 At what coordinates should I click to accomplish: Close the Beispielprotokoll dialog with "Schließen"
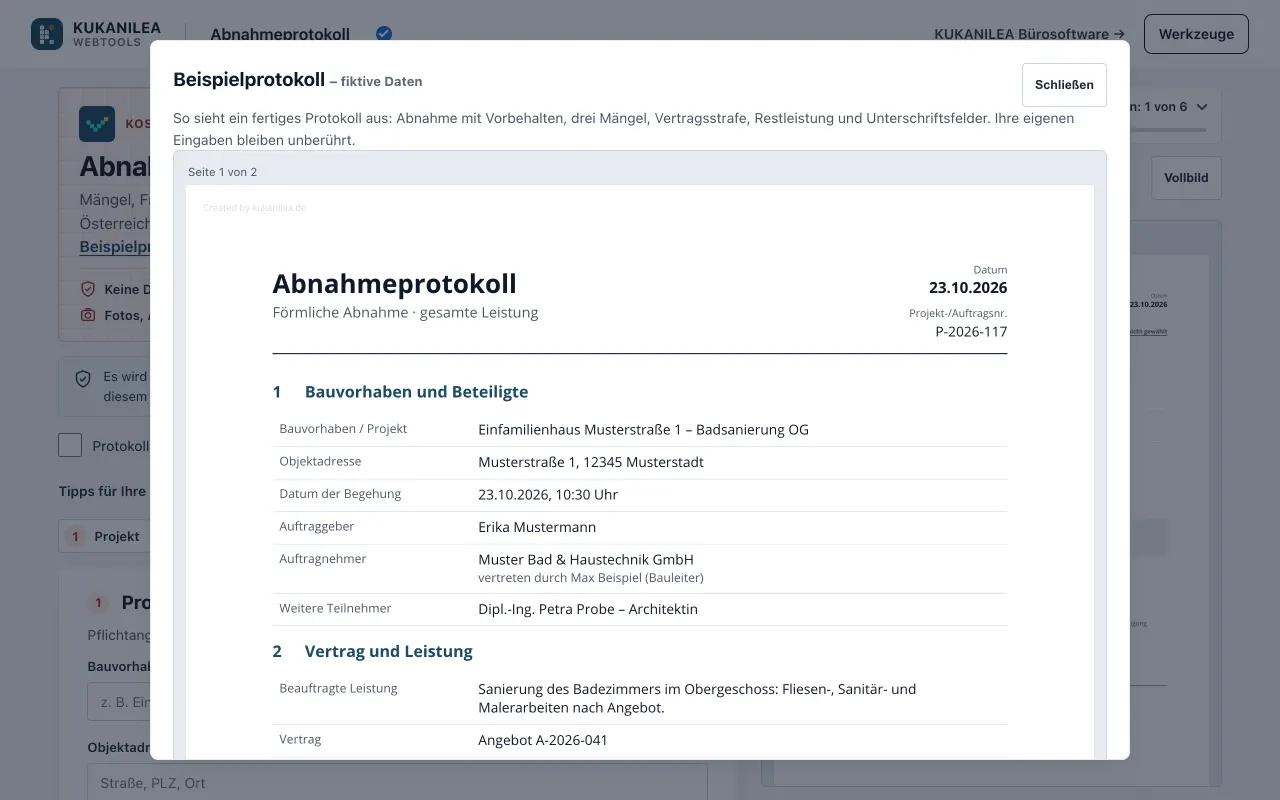(x=1064, y=85)
